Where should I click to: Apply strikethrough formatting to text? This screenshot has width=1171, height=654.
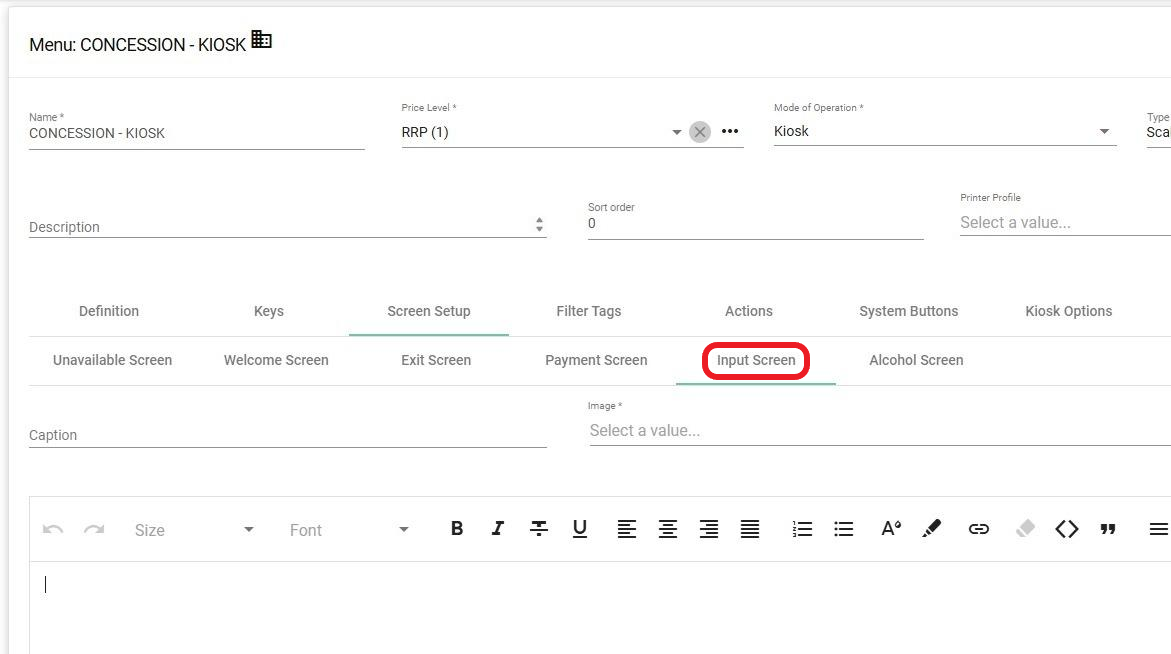tap(539, 529)
